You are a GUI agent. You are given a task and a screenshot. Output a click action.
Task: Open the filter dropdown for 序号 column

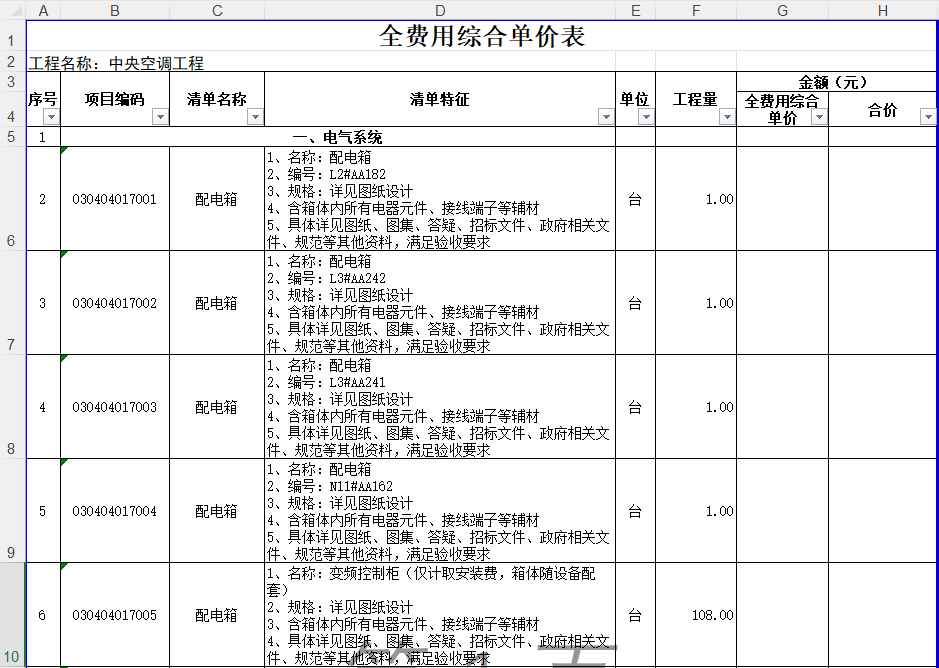tap(51, 117)
